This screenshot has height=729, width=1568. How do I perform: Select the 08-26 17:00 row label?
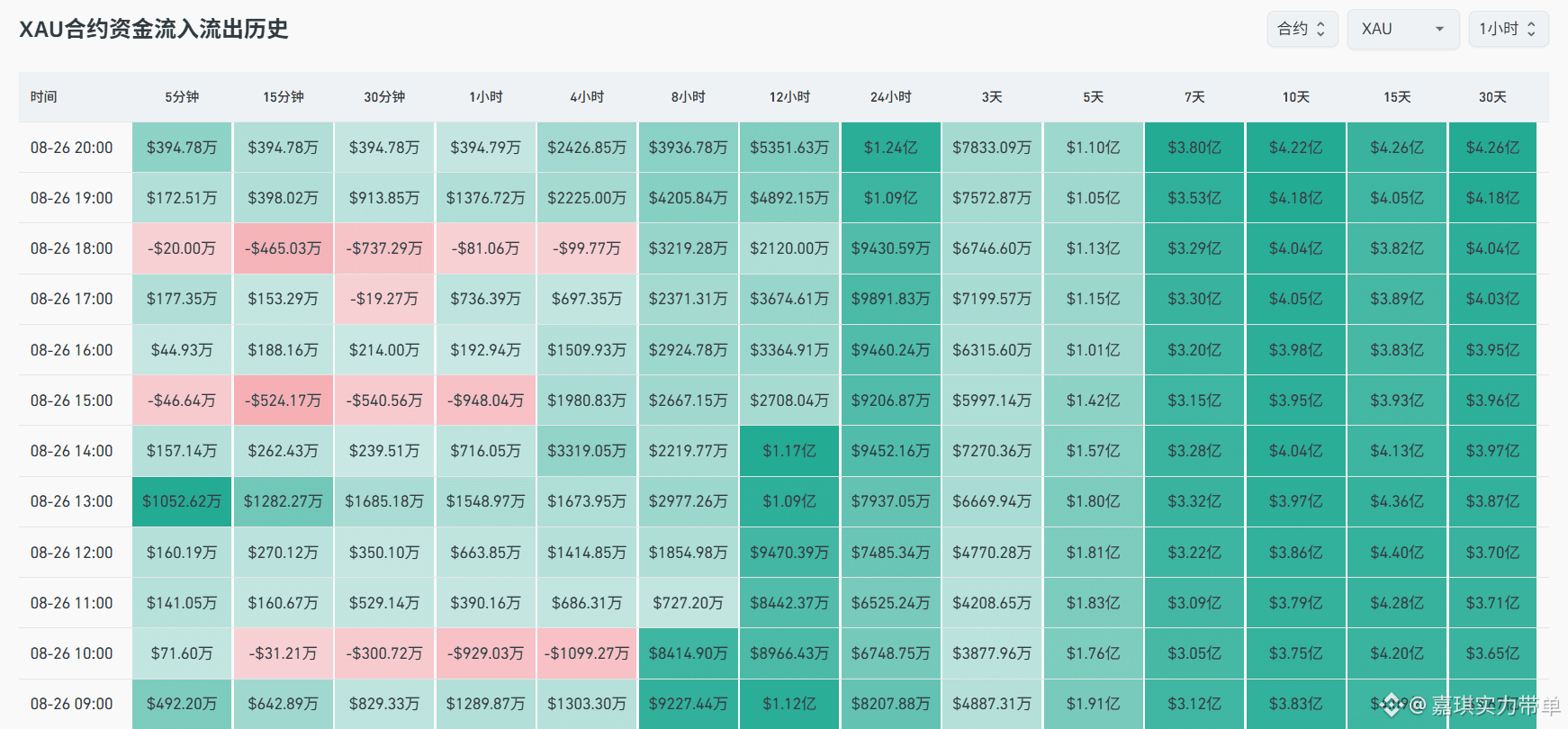[x=72, y=299]
